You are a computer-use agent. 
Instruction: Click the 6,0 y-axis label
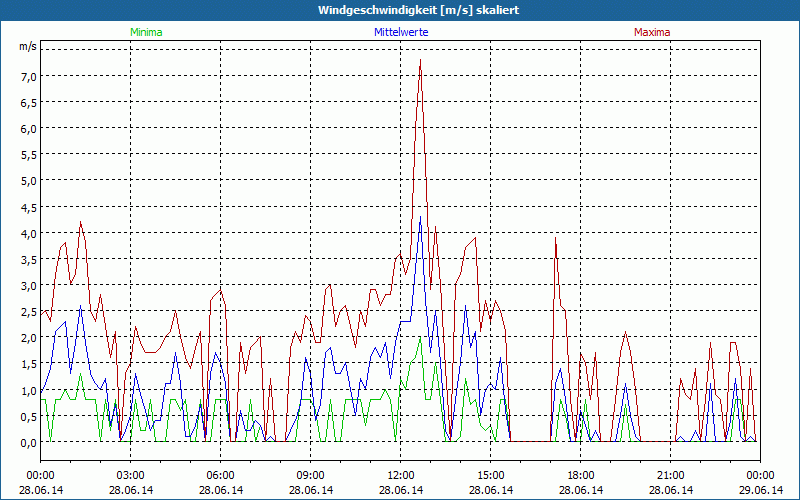pos(29,129)
